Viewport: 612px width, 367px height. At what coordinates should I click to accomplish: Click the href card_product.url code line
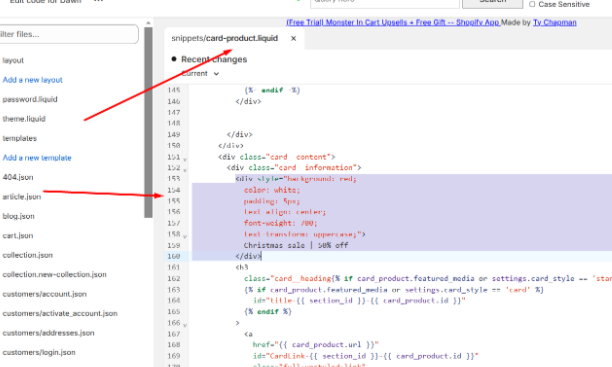[x=315, y=345]
